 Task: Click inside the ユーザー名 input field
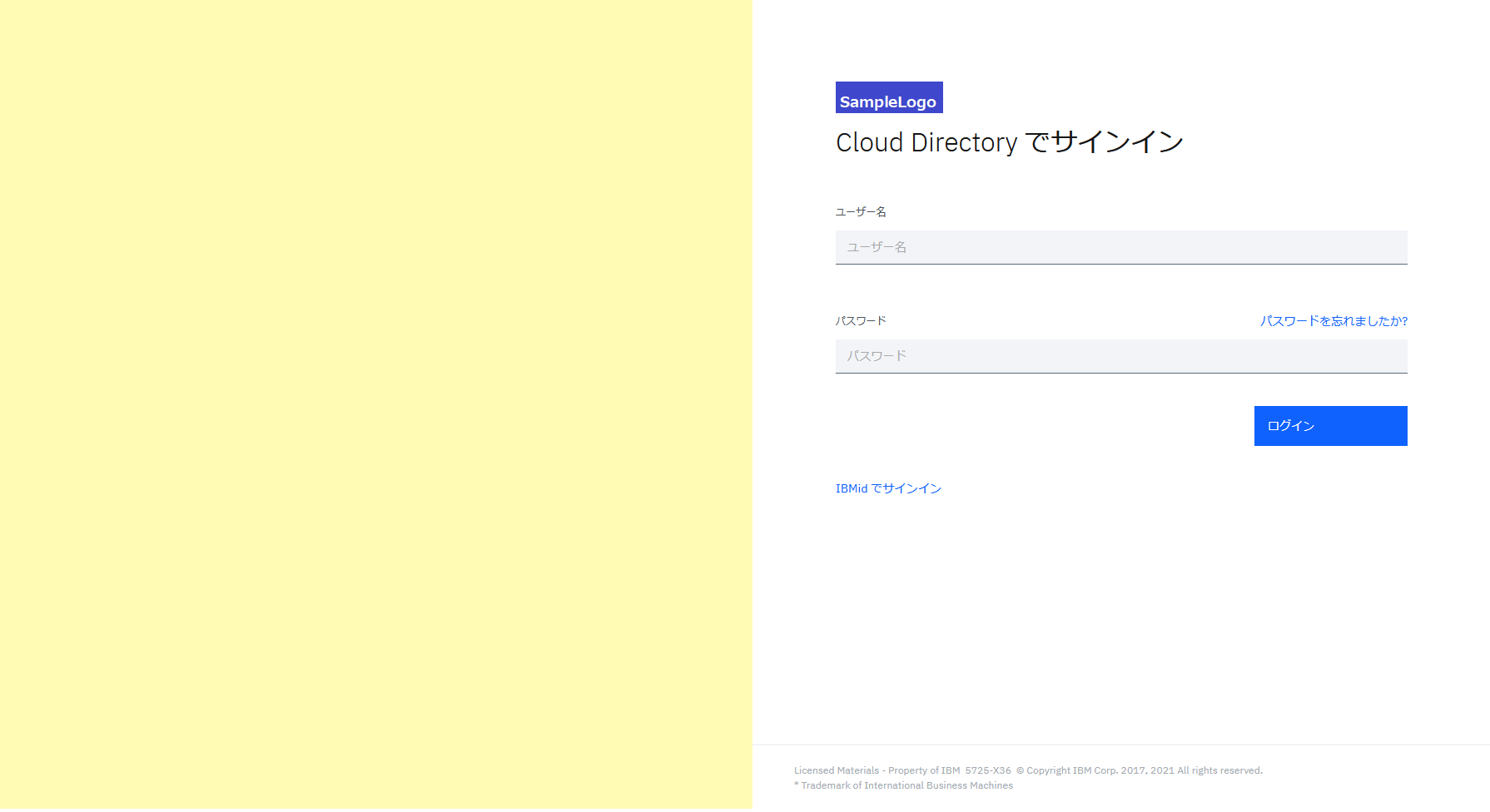pyautogui.click(x=1120, y=247)
